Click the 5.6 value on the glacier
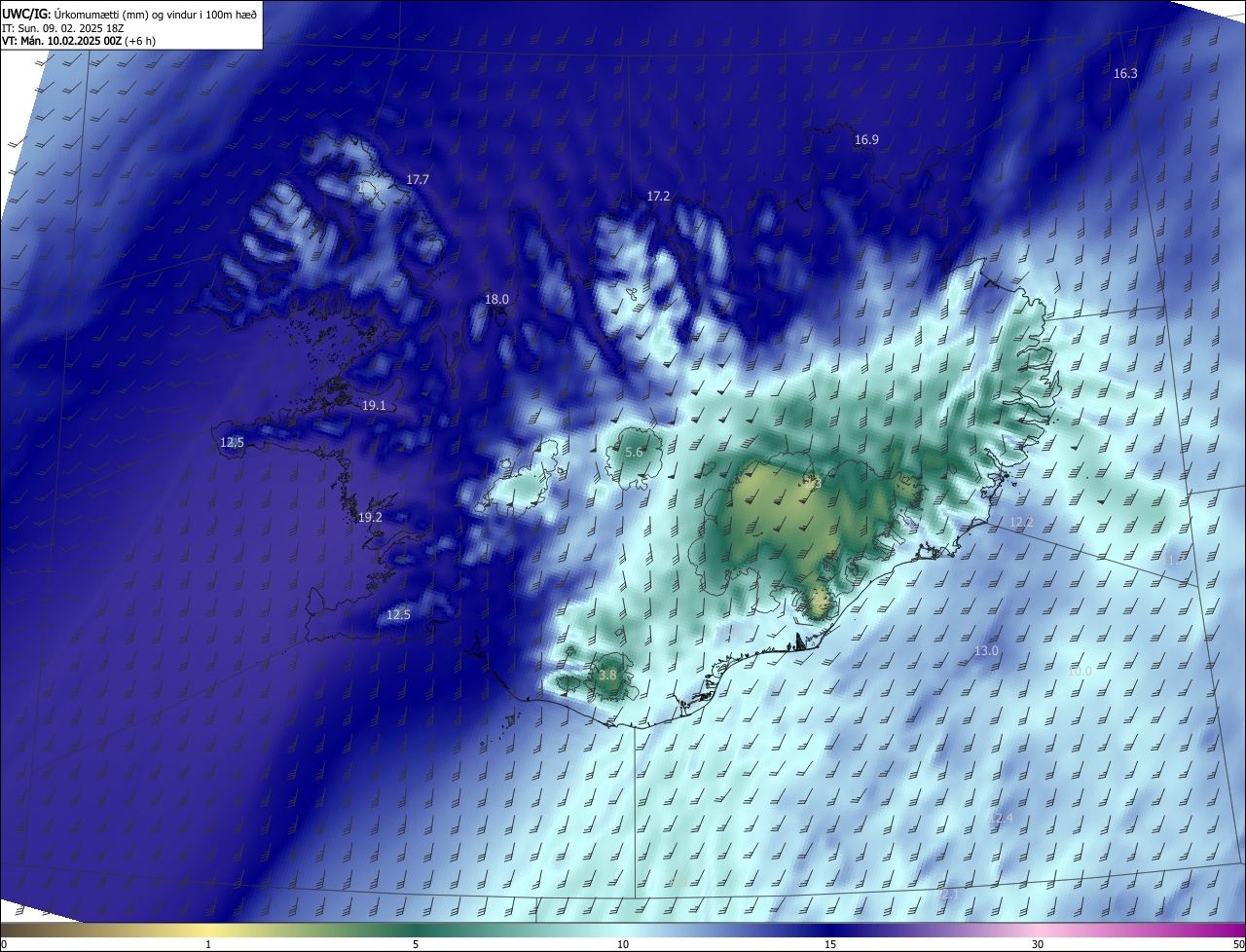The image size is (1246, 952). pyautogui.click(x=634, y=454)
